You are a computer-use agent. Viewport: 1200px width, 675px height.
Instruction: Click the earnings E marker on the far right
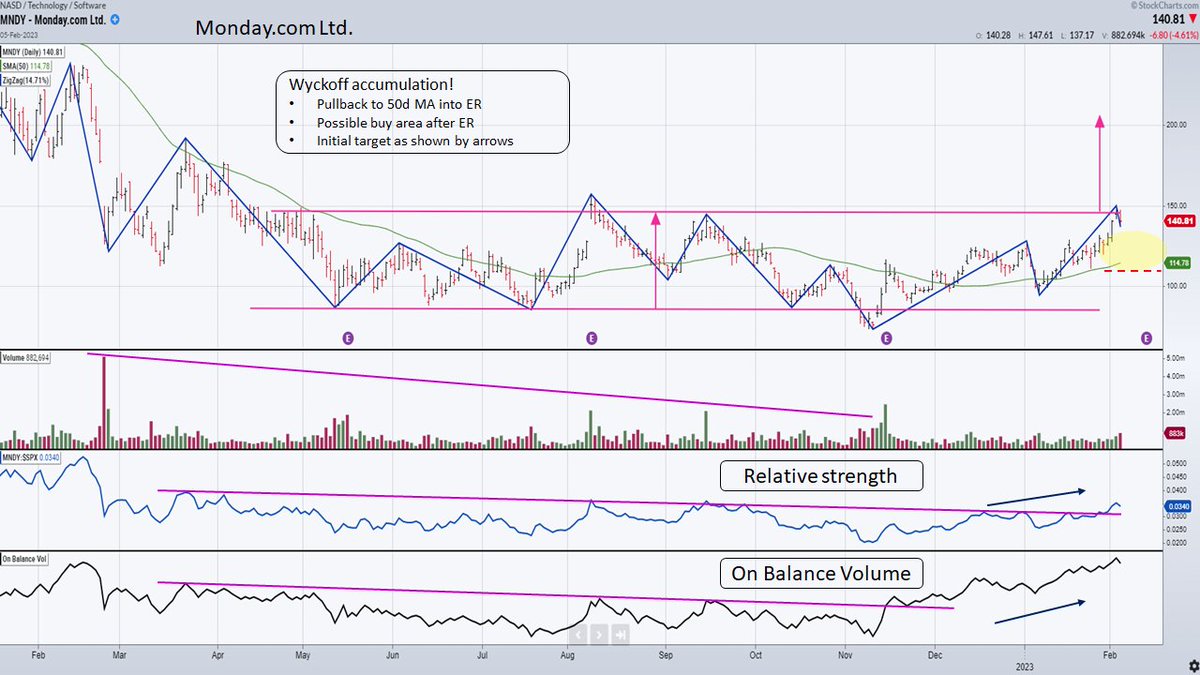click(1145, 339)
